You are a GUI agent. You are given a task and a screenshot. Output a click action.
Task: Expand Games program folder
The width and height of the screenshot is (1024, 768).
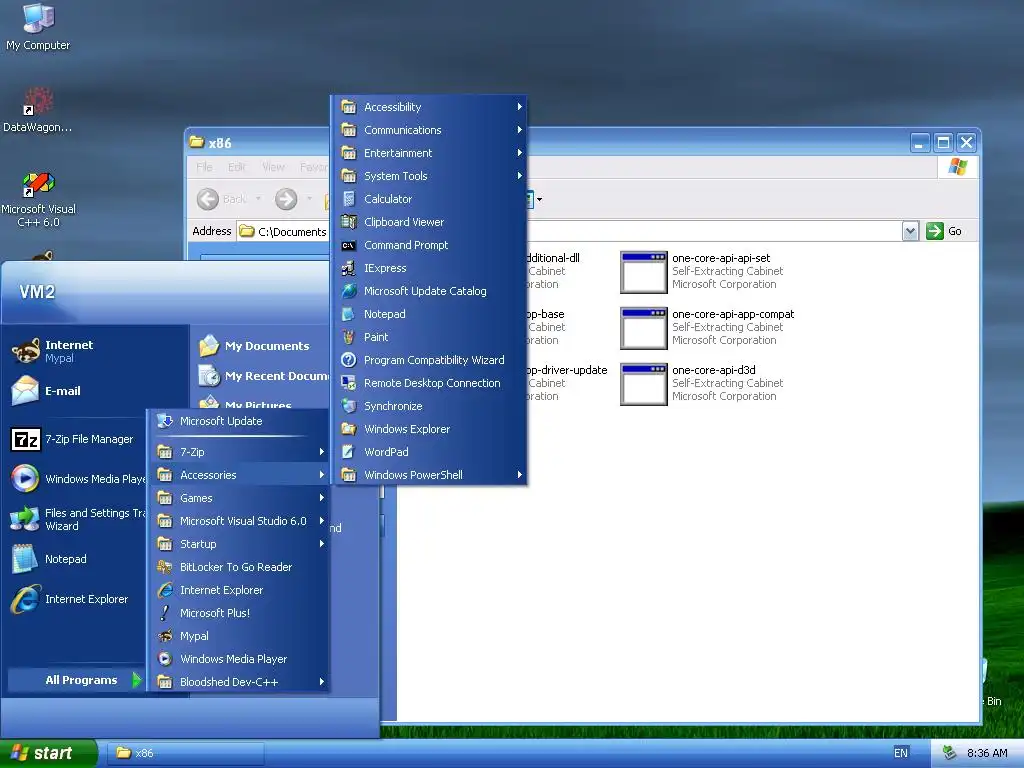click(239, 498)
